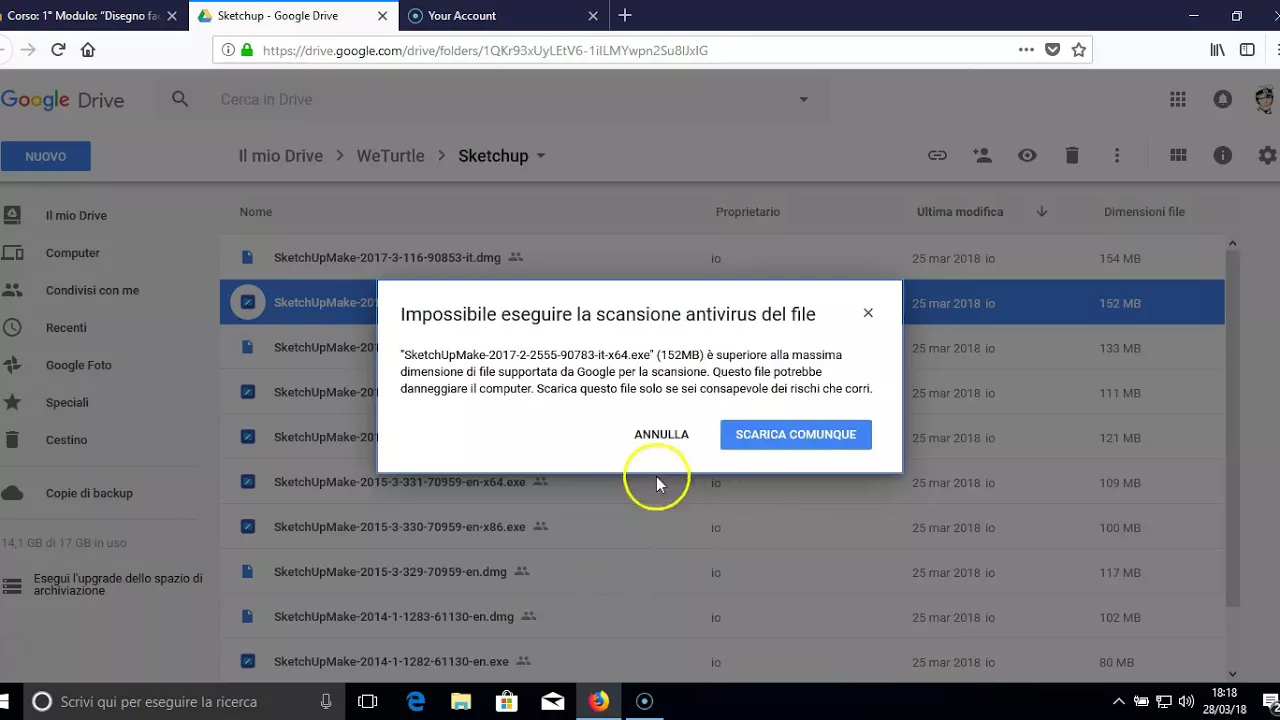Open Task View in taskbar
This screenshot has height=720, width=1280.
pos(368,702)
